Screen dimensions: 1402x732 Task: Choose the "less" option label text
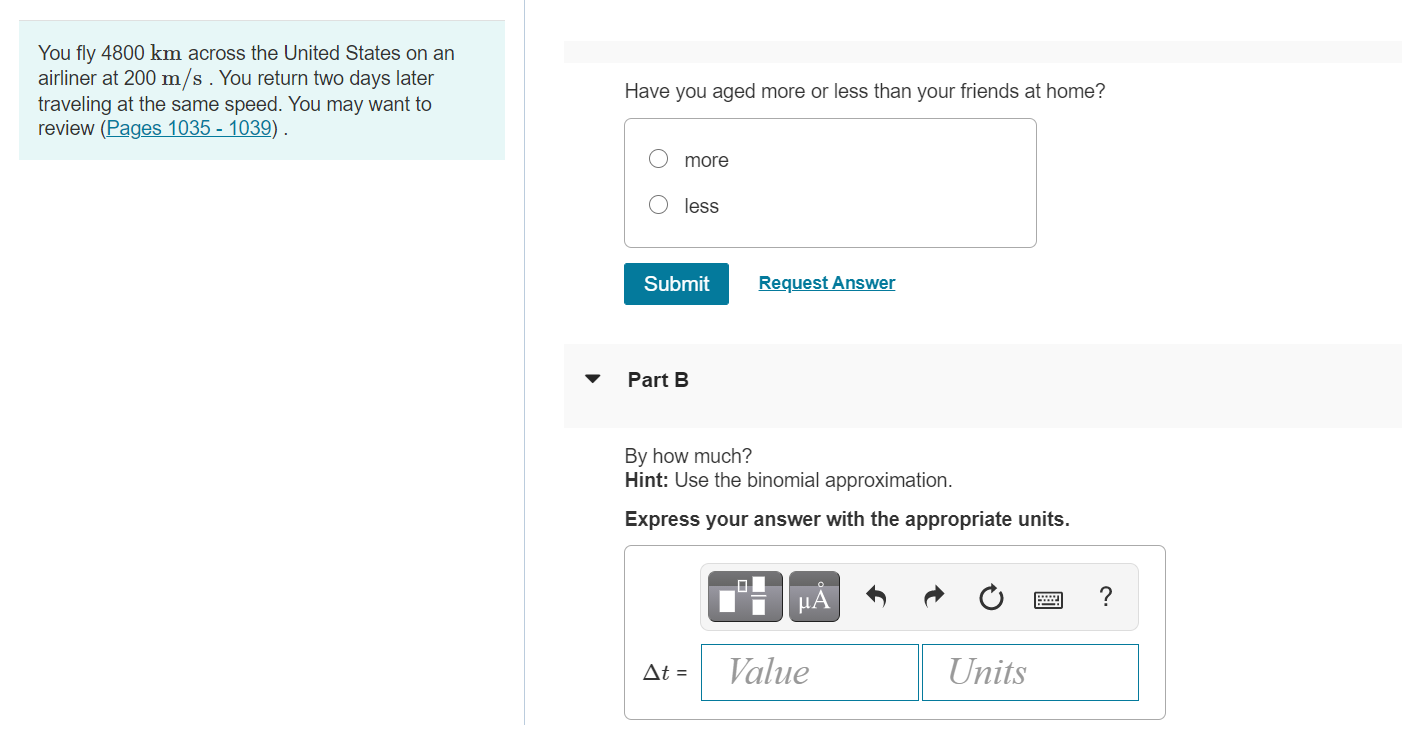[702, 206]
